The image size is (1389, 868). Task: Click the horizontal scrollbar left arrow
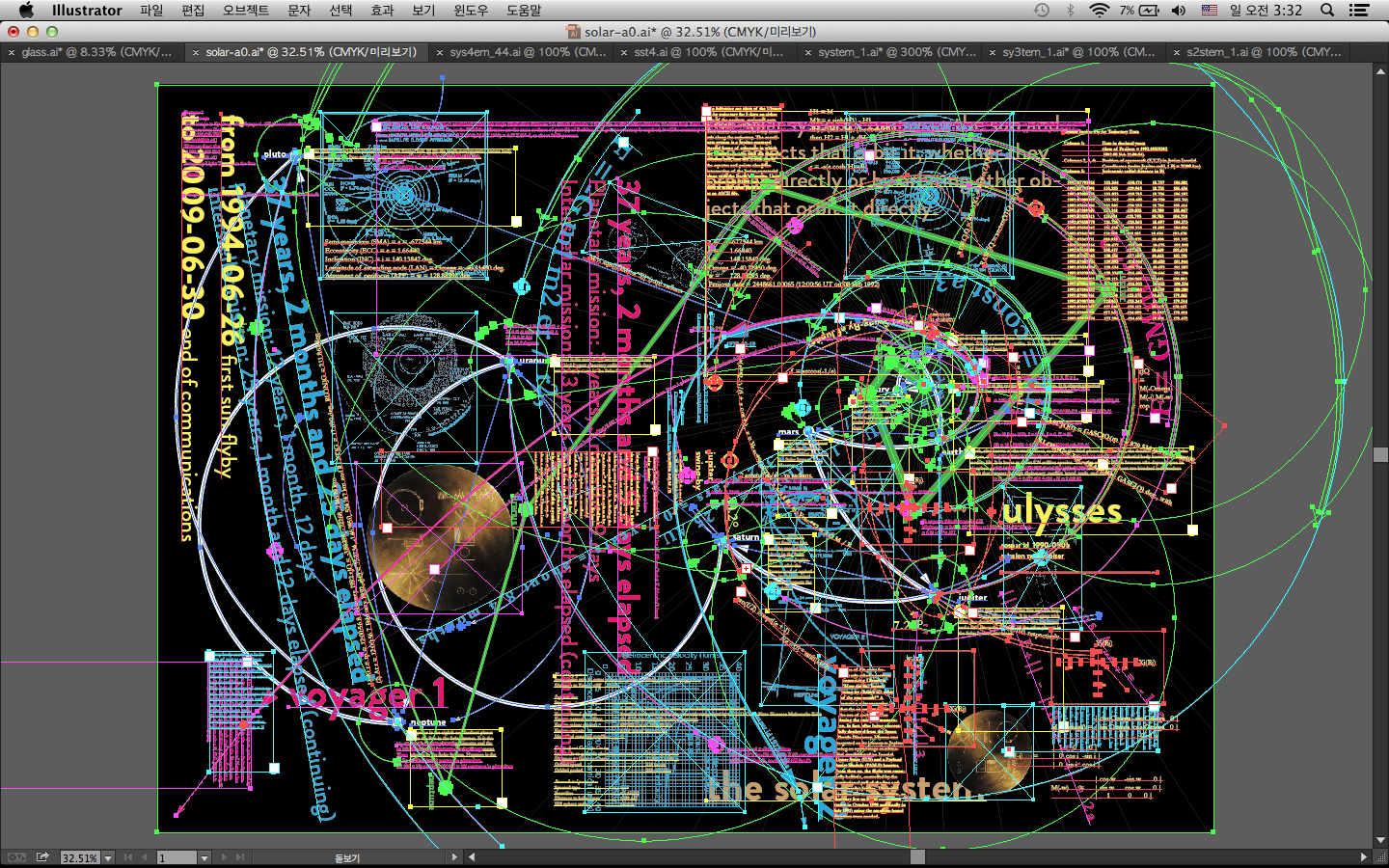(472, 857)
